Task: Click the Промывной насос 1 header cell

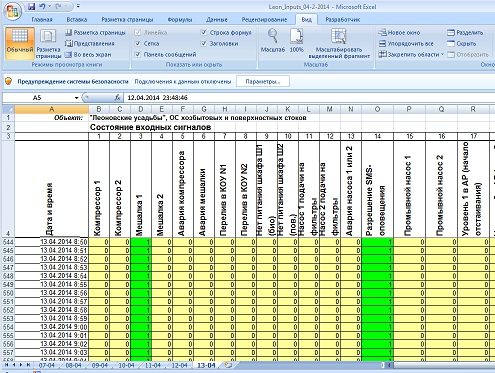Action: [409, 189]
